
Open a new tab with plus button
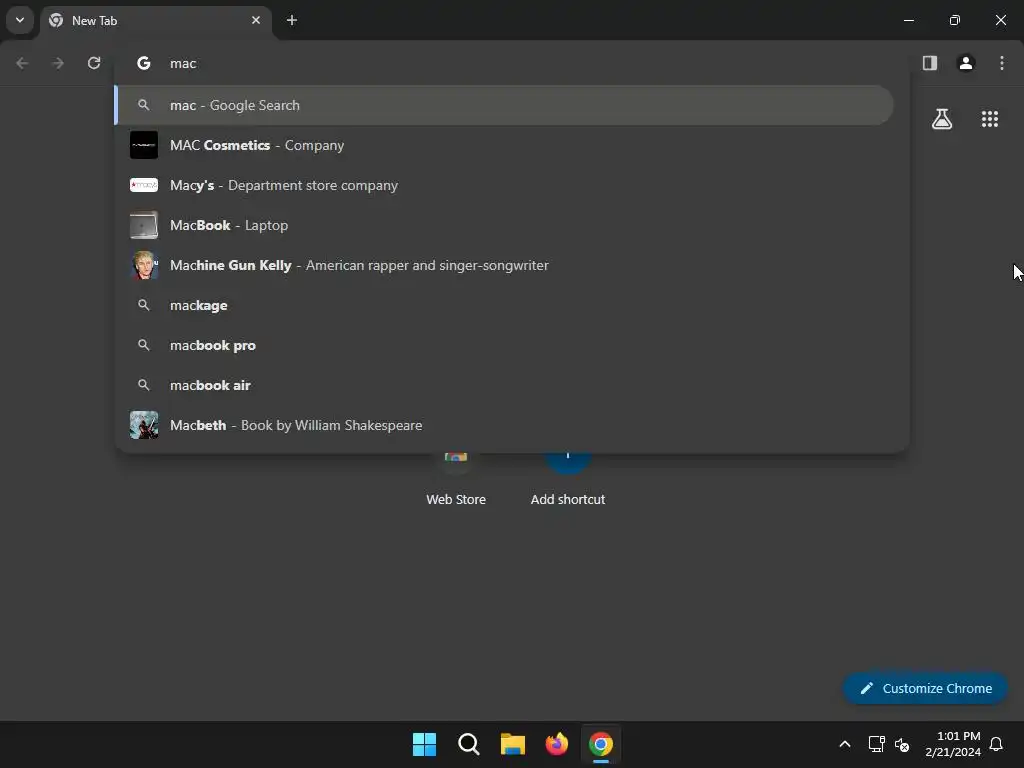point(292,20)
